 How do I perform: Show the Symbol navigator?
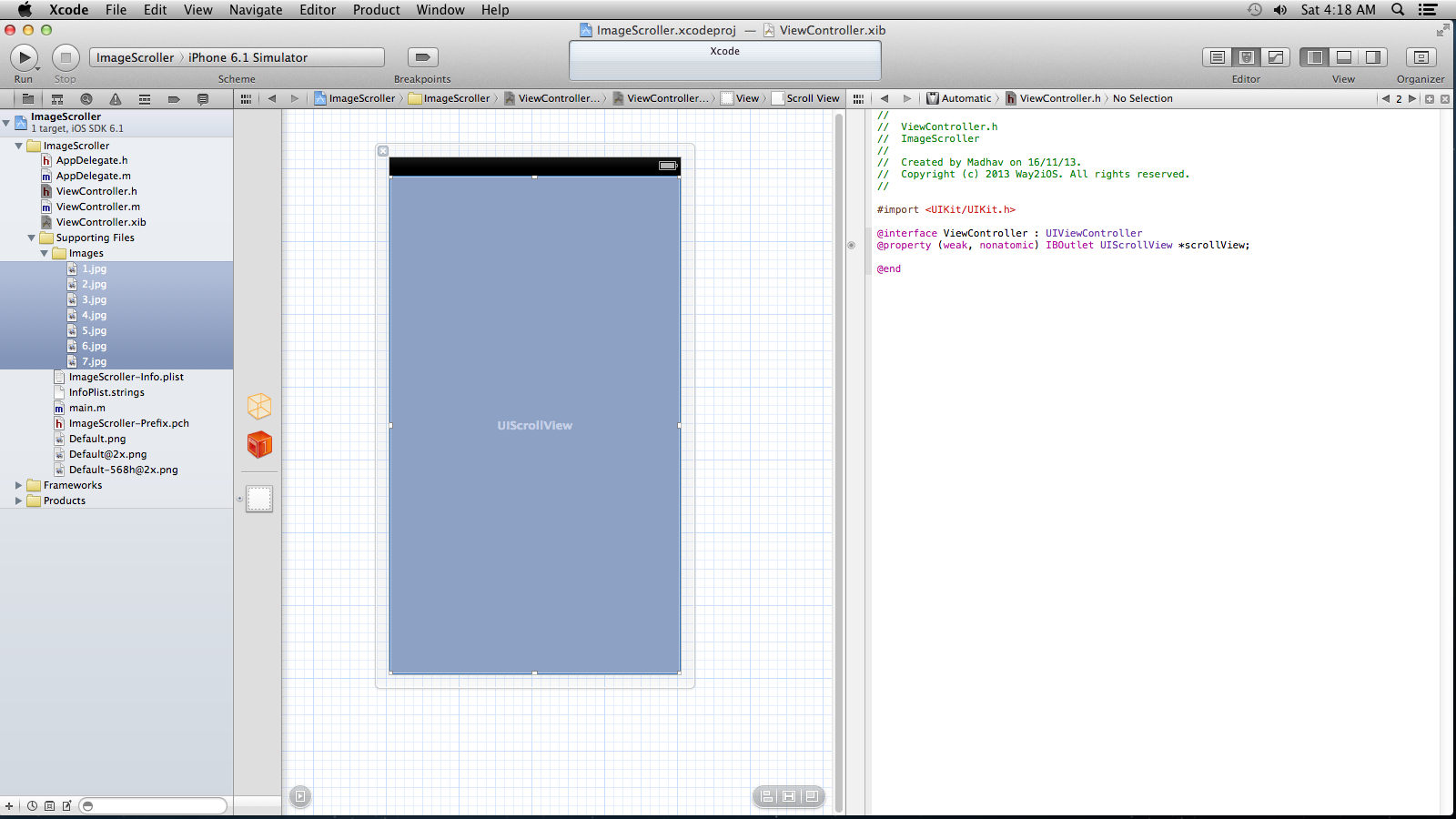[x=57, y=98]
